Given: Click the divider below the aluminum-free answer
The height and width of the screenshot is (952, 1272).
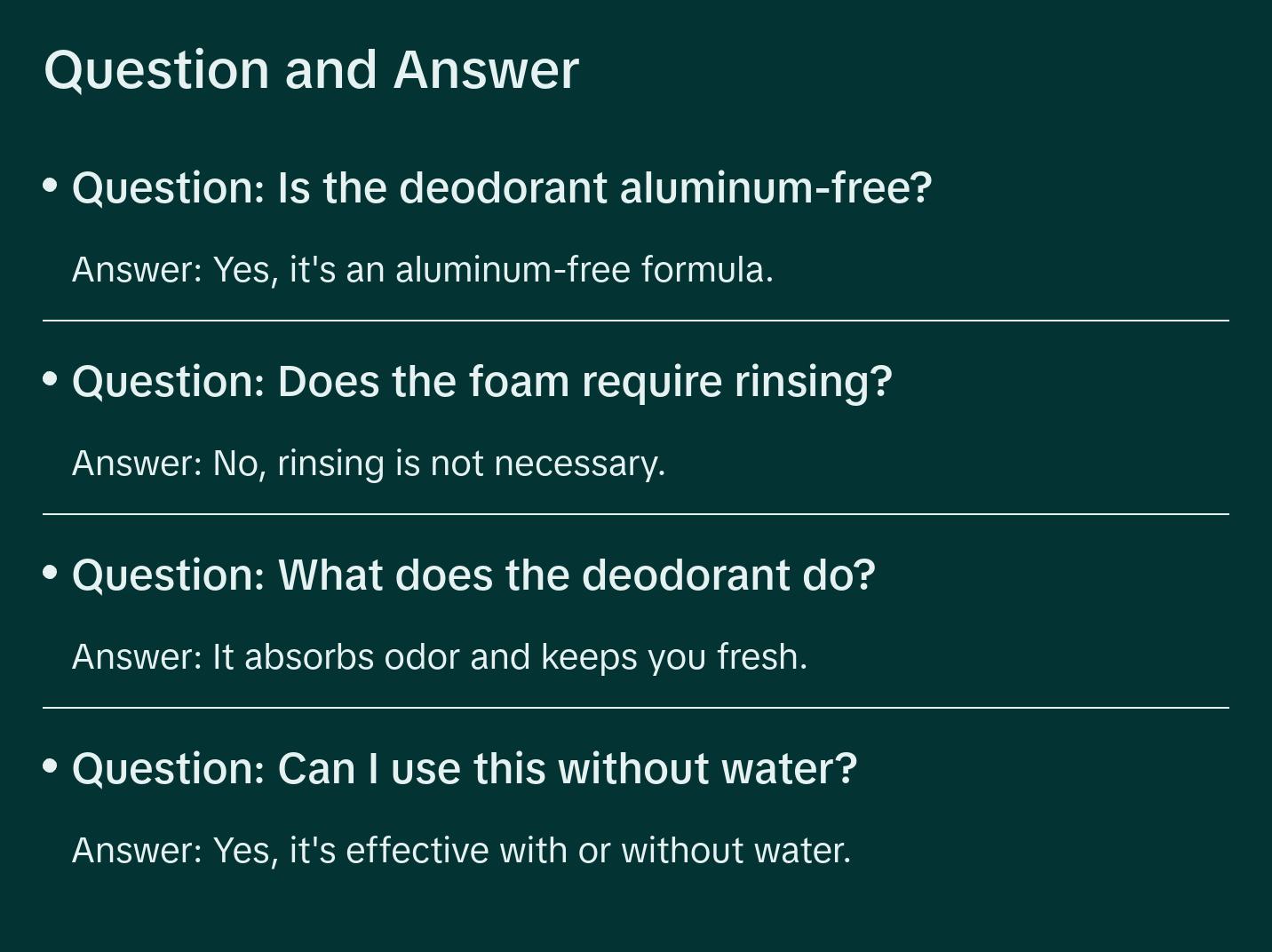Looking at the screenshot, I should [x=636, y=320].
